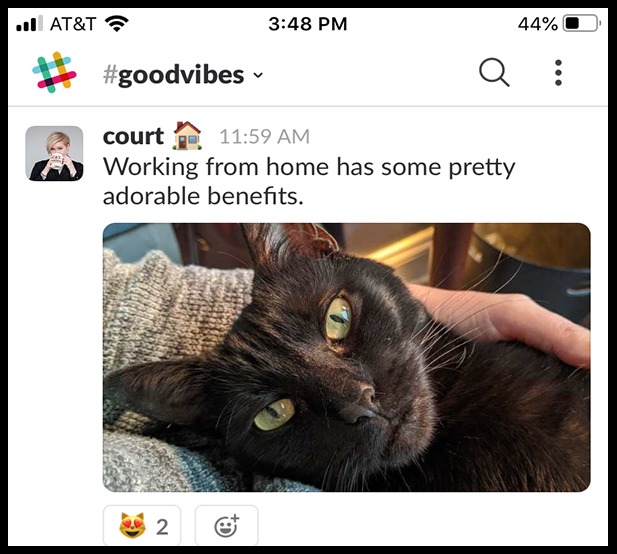Tap the Wi-Fi status icon
Screen dimensions: 617x554
tap(116, 24)
